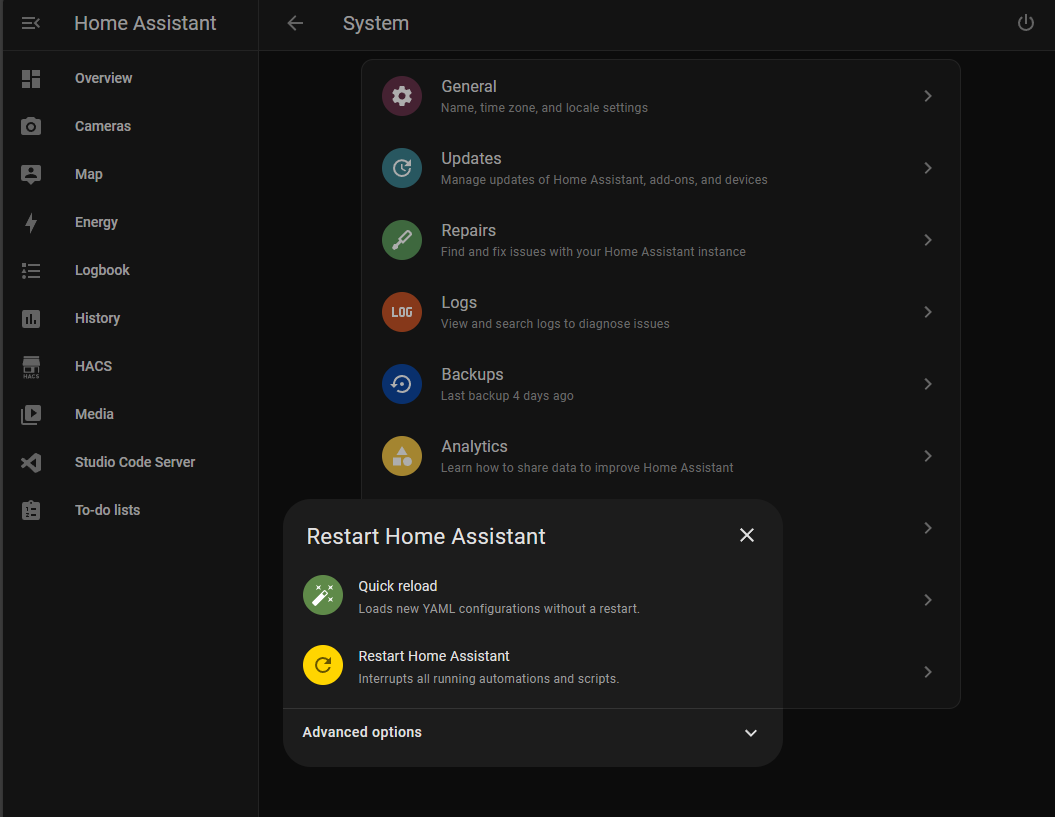Close the Restart Home Assistant dialog
The width and height of the screenshot is (1055, 817).
click(x=746, y=535)
